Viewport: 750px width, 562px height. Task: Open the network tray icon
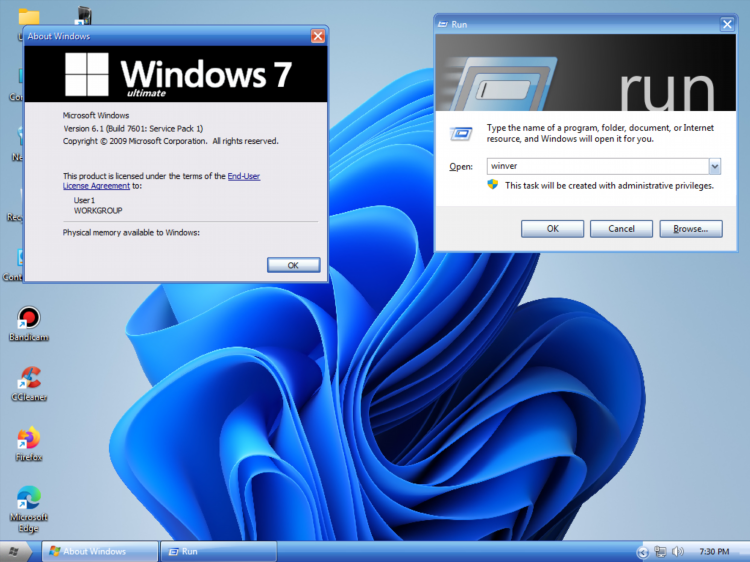tap(660, 552)
